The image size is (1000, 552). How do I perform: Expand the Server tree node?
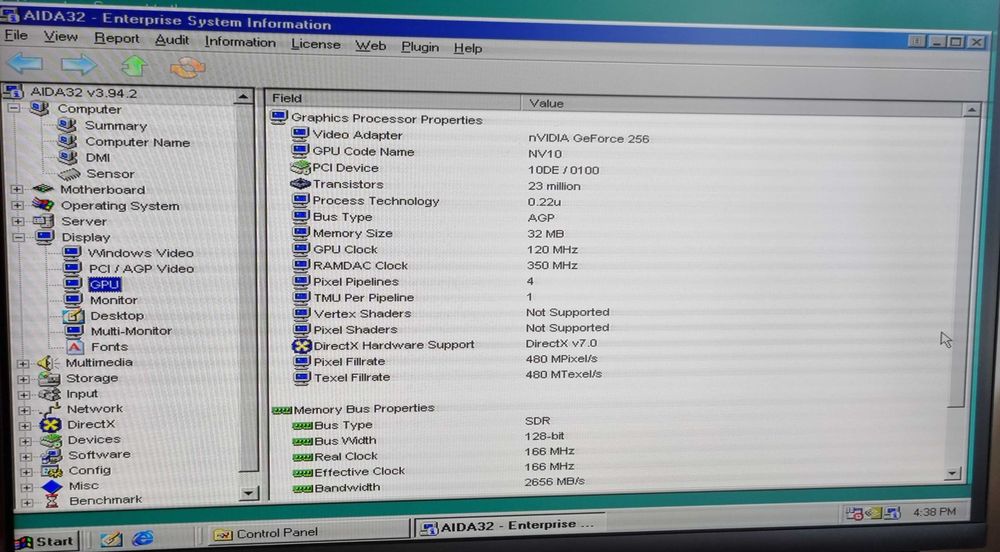[x=18, y=221]
